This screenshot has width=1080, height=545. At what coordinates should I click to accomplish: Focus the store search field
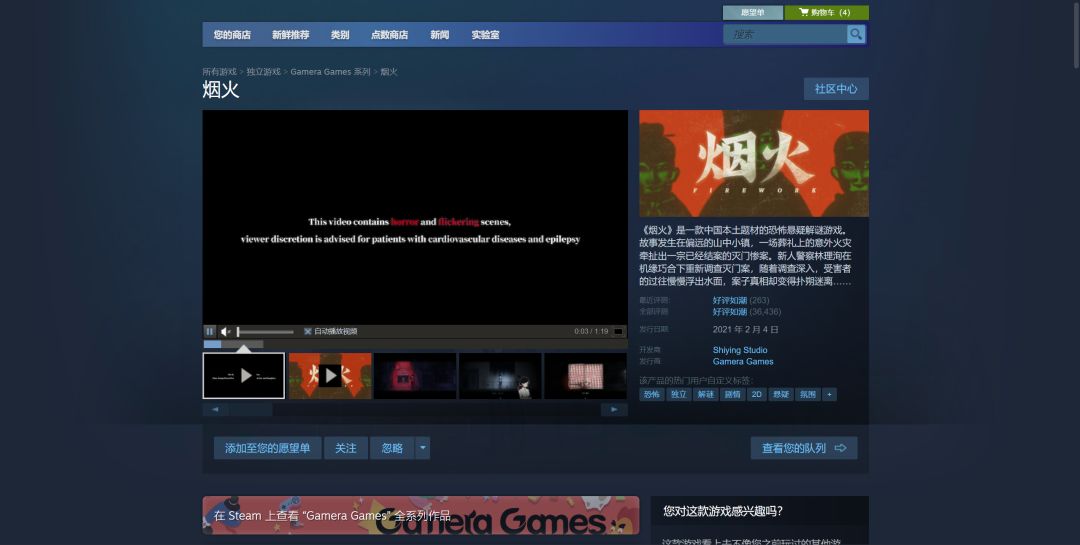coord(785,34)
